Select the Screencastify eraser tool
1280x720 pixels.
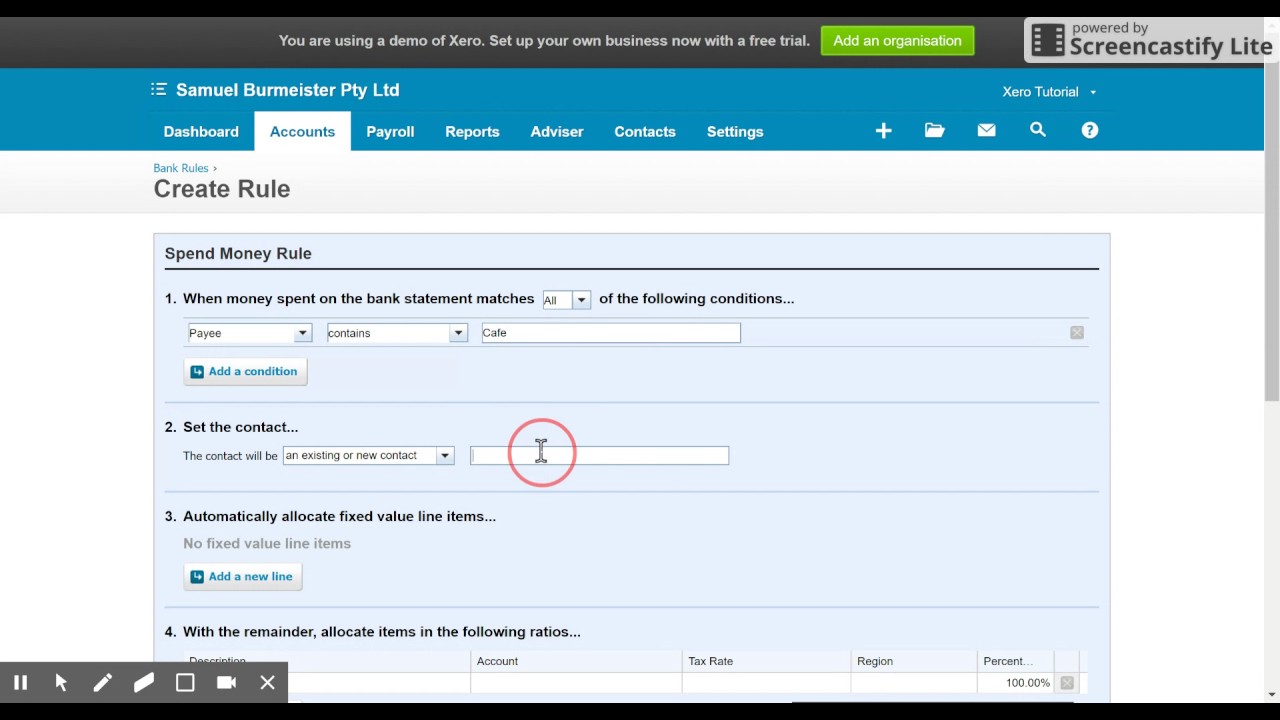(x=143, y=683)
